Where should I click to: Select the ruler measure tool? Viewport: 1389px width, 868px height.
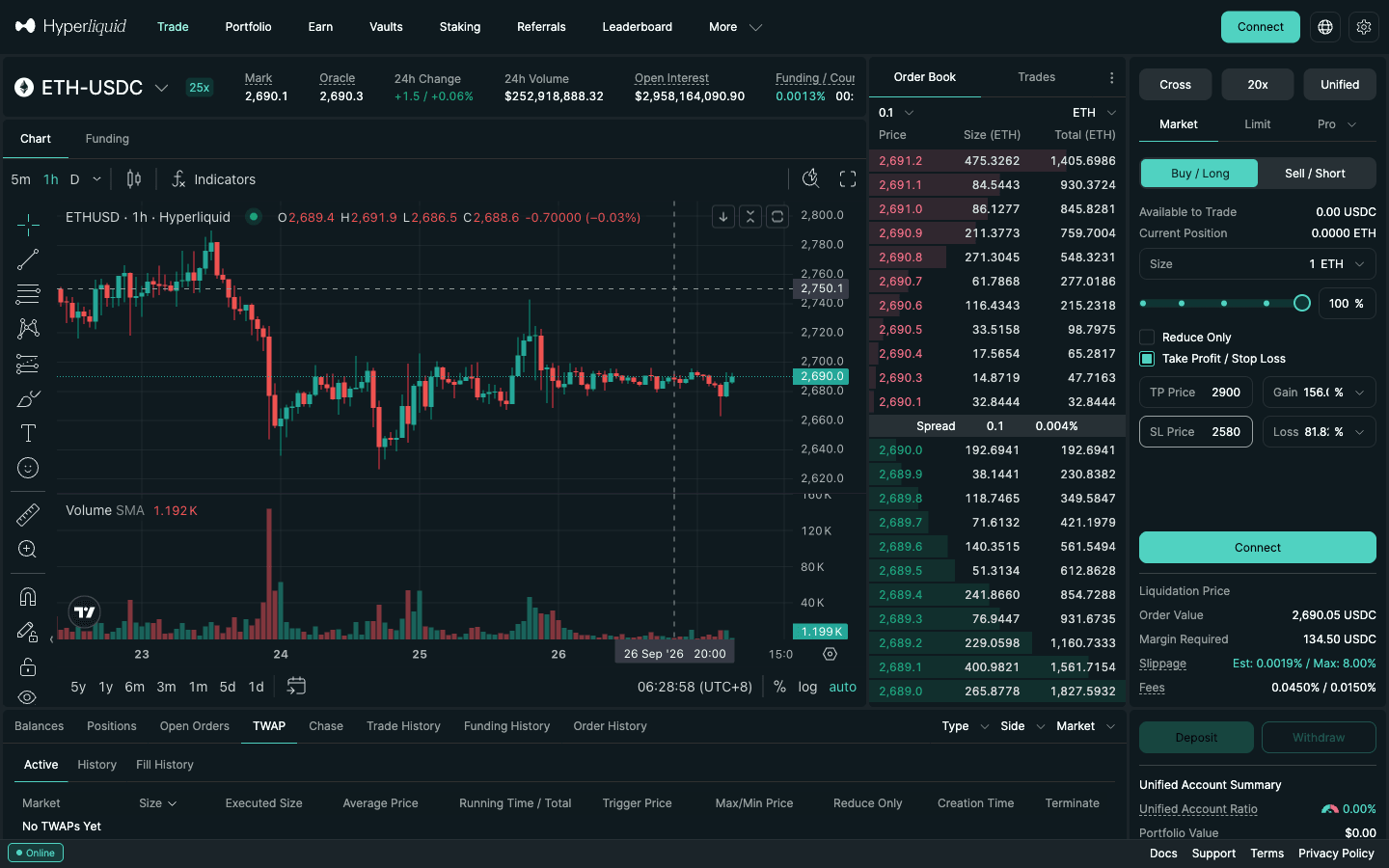tap(28, 514)
